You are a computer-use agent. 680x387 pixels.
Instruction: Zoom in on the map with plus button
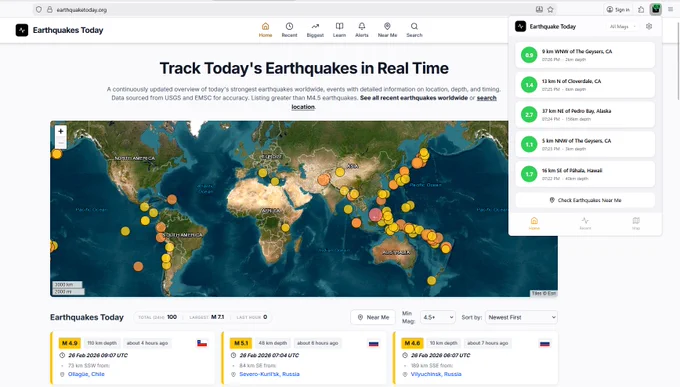(61, 131)
